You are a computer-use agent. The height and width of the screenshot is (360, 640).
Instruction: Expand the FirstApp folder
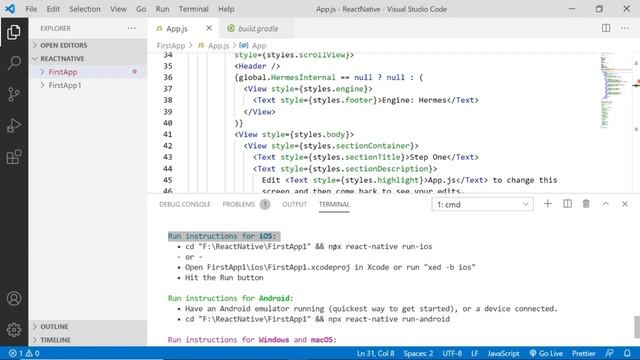click(x=89, y=72)
